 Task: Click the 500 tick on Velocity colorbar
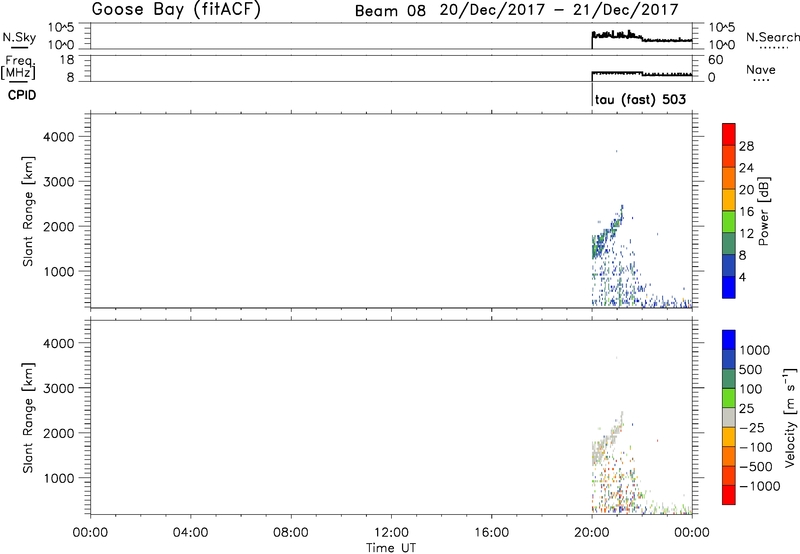(x=751, y=369)
